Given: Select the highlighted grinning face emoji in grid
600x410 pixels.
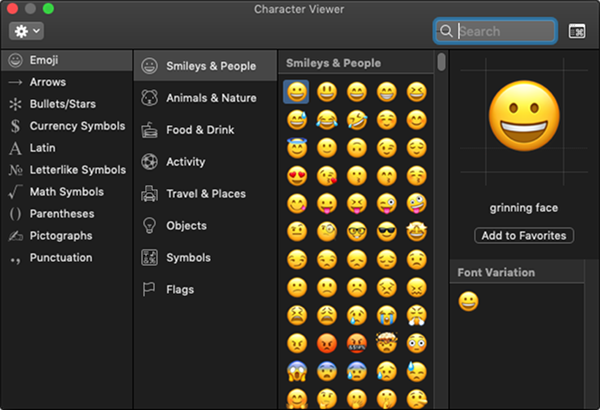Looking at the screenshot, I should pyautogui.click(x=297, y=92).
